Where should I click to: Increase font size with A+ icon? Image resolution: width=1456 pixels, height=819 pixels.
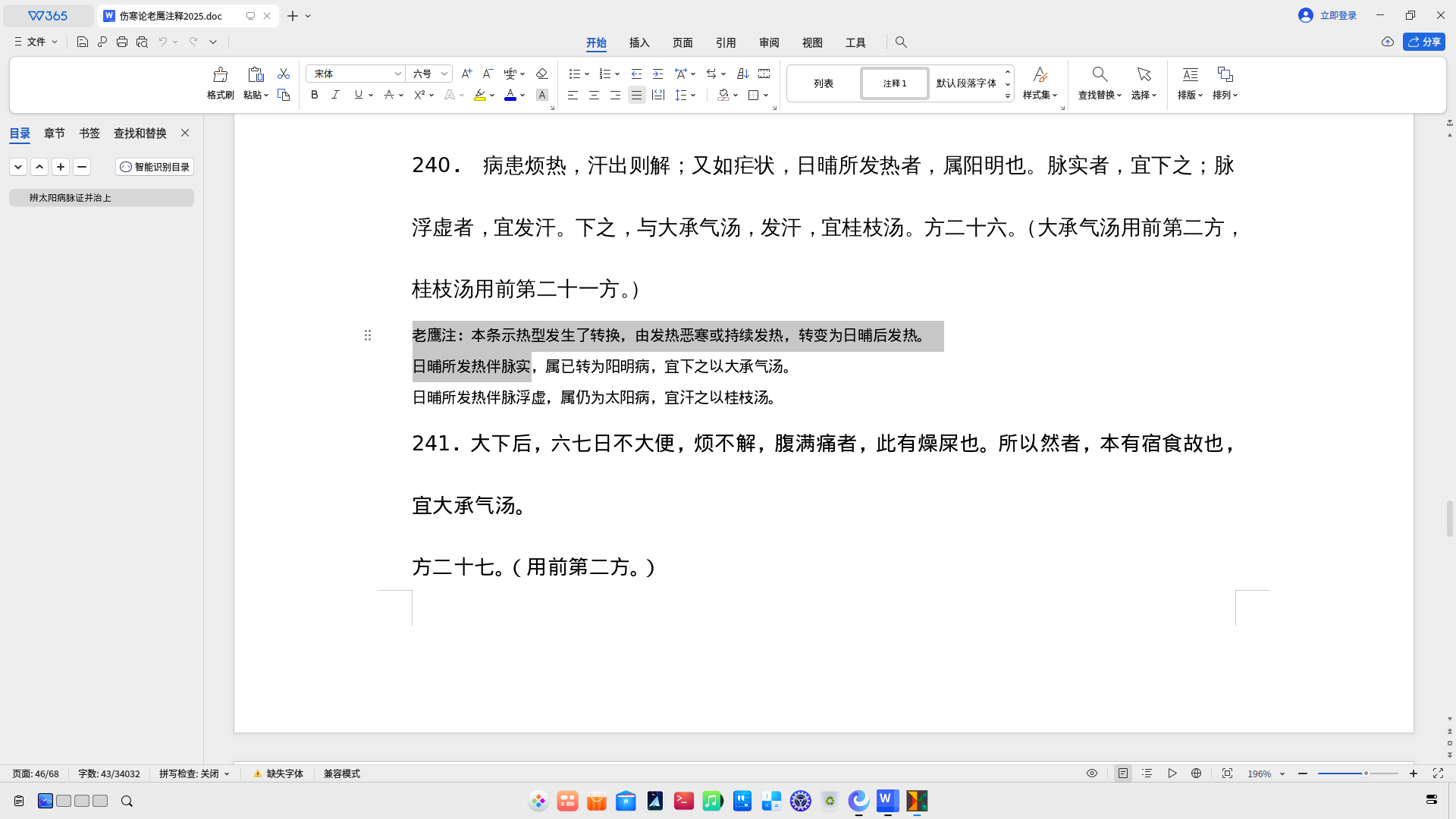click(x=466, y=74)
